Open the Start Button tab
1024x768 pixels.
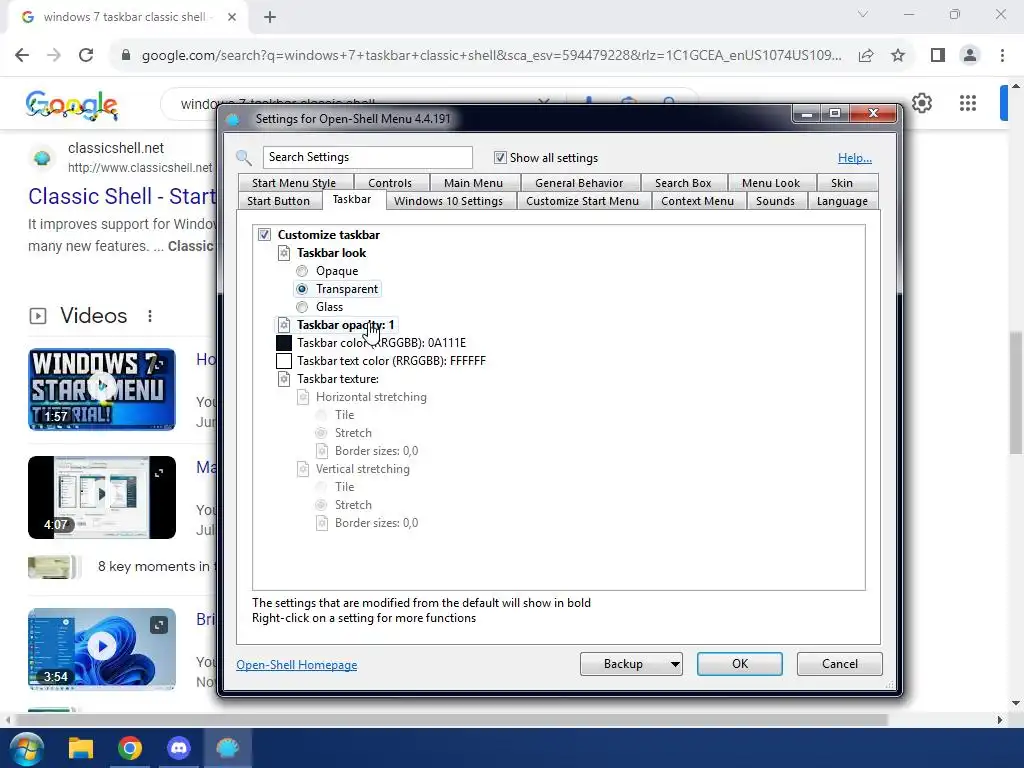coord(278,201)
